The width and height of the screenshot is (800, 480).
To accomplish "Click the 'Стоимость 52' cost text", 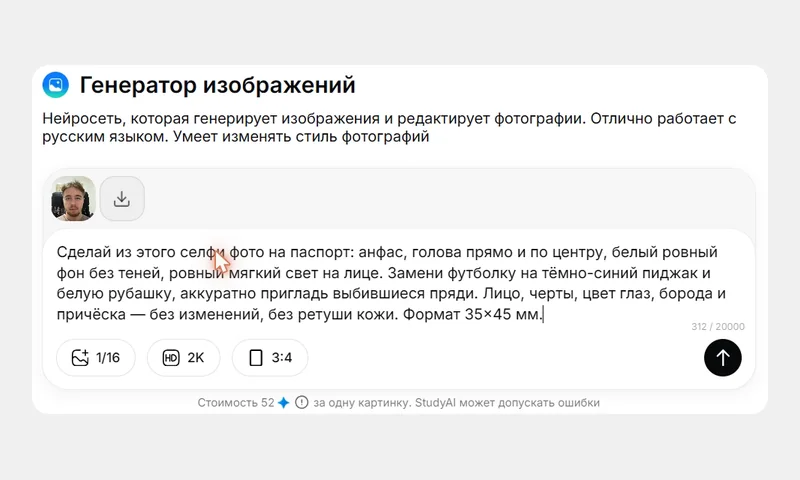I will tap(236, 402).
